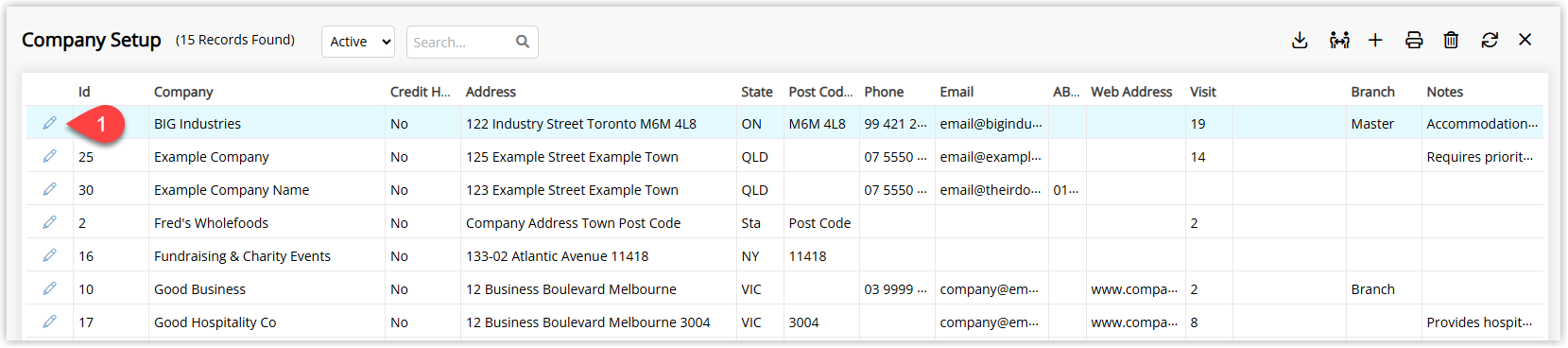
Task: Open the merge companies people icon
Action: click(1338, 40)
